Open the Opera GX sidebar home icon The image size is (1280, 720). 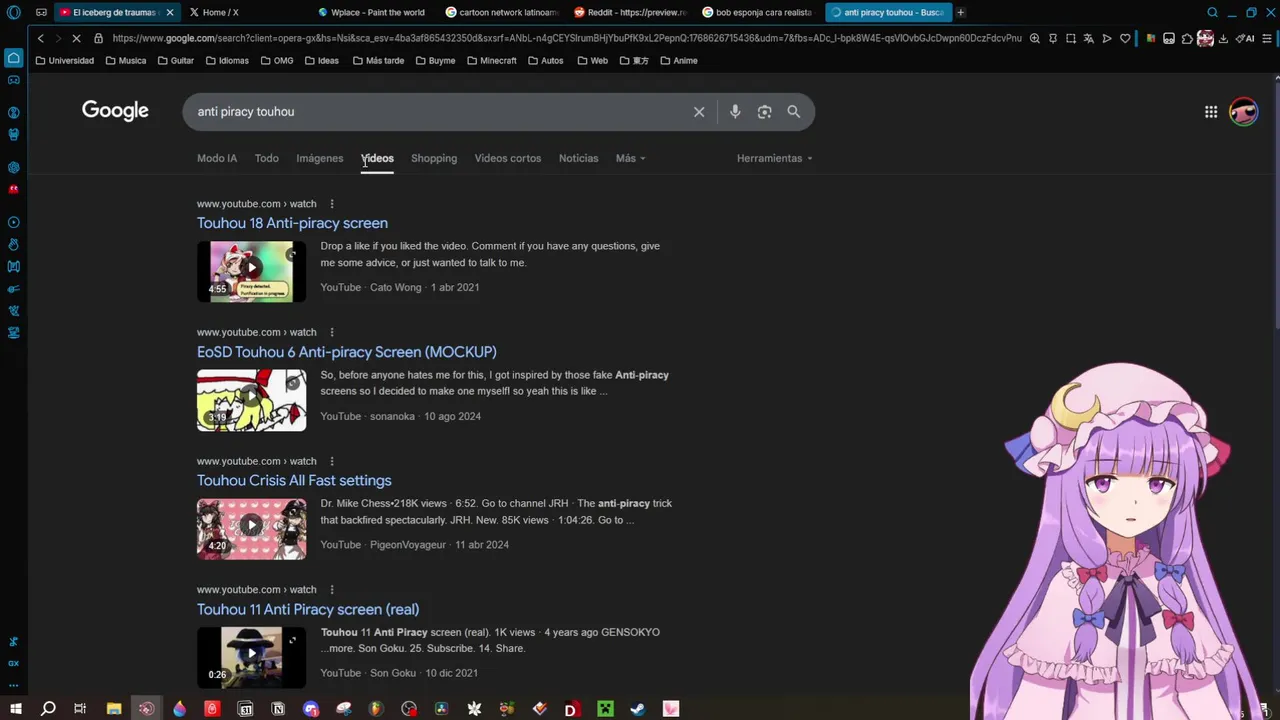tap(14, 57)
